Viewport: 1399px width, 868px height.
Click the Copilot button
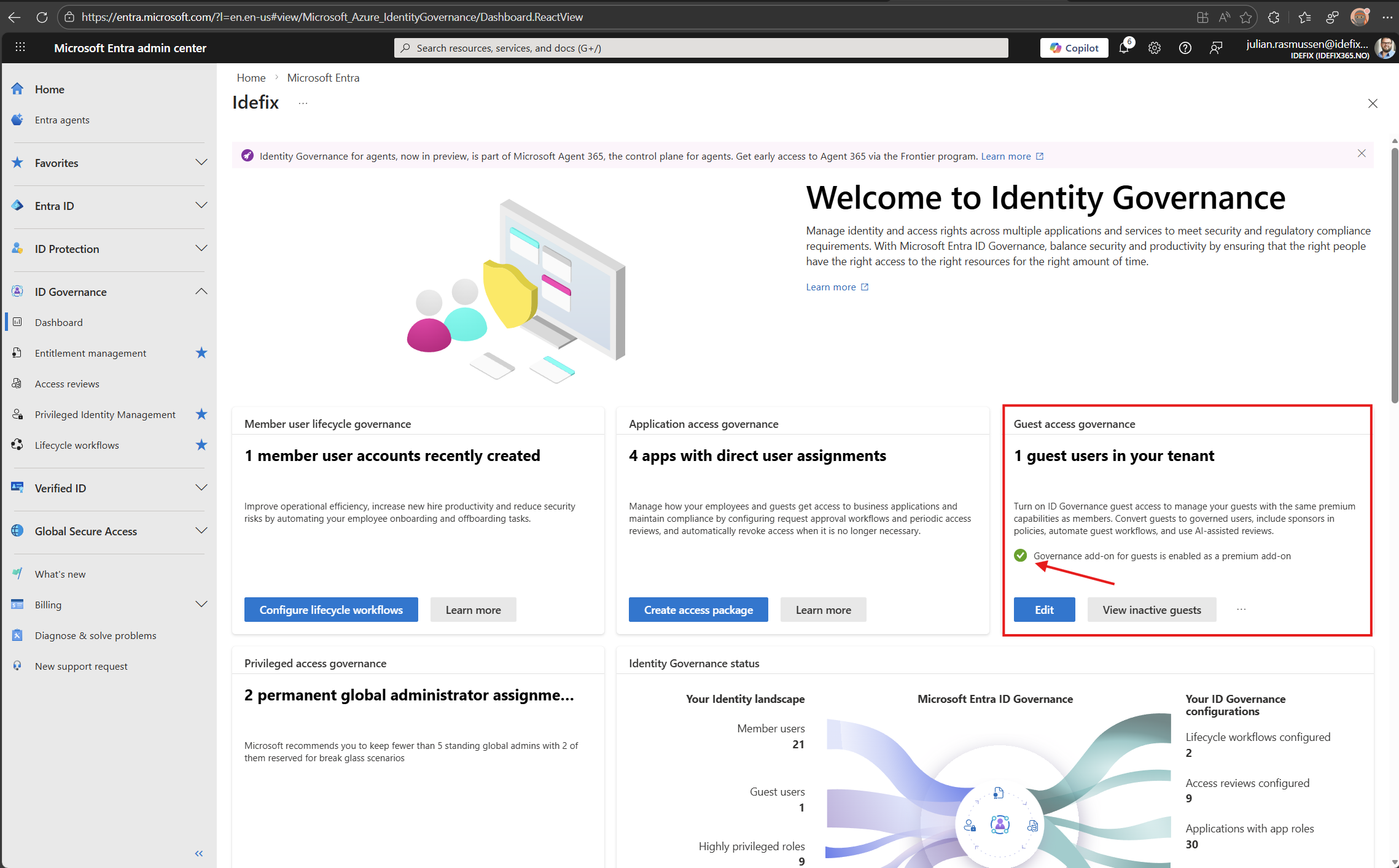tap(1074, 48)
